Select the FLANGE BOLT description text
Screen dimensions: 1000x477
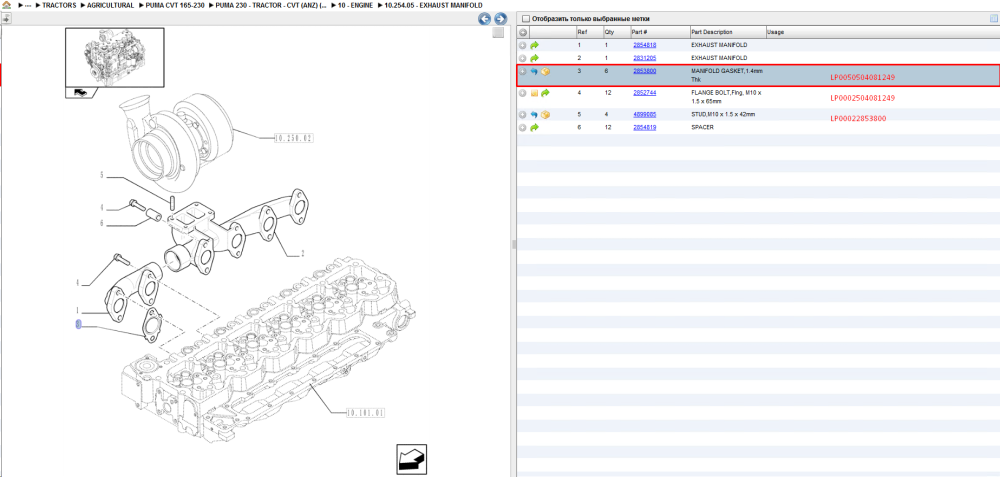click(x=726, y=97)
